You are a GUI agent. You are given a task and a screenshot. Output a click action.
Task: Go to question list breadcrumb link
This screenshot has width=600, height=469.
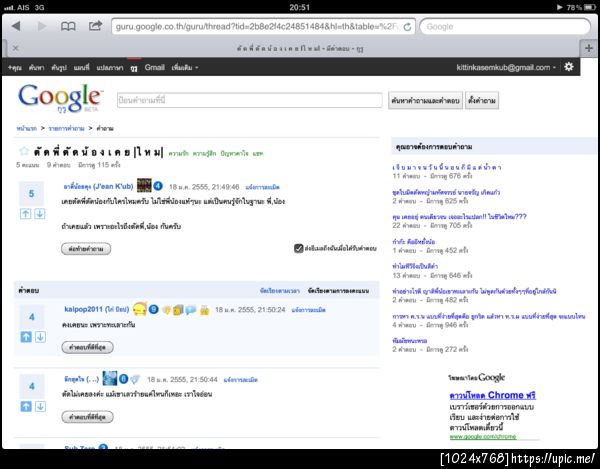coord(66,129)
